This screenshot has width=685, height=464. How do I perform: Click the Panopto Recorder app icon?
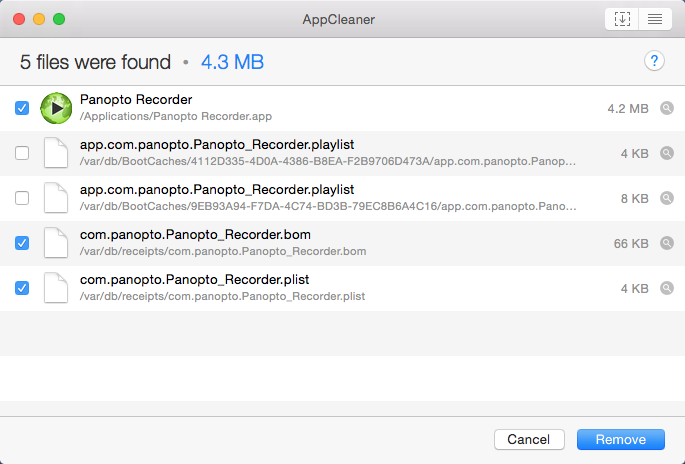click(55, 107)
